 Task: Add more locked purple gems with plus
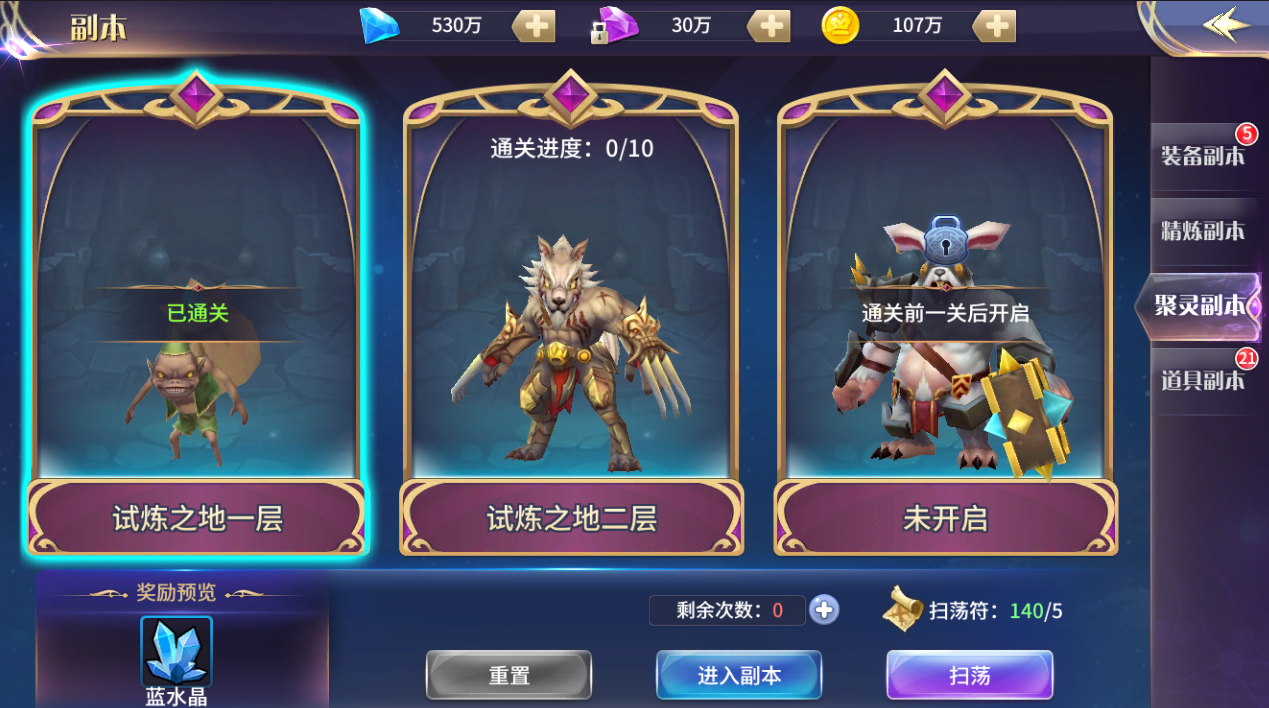tap(768, 26)
